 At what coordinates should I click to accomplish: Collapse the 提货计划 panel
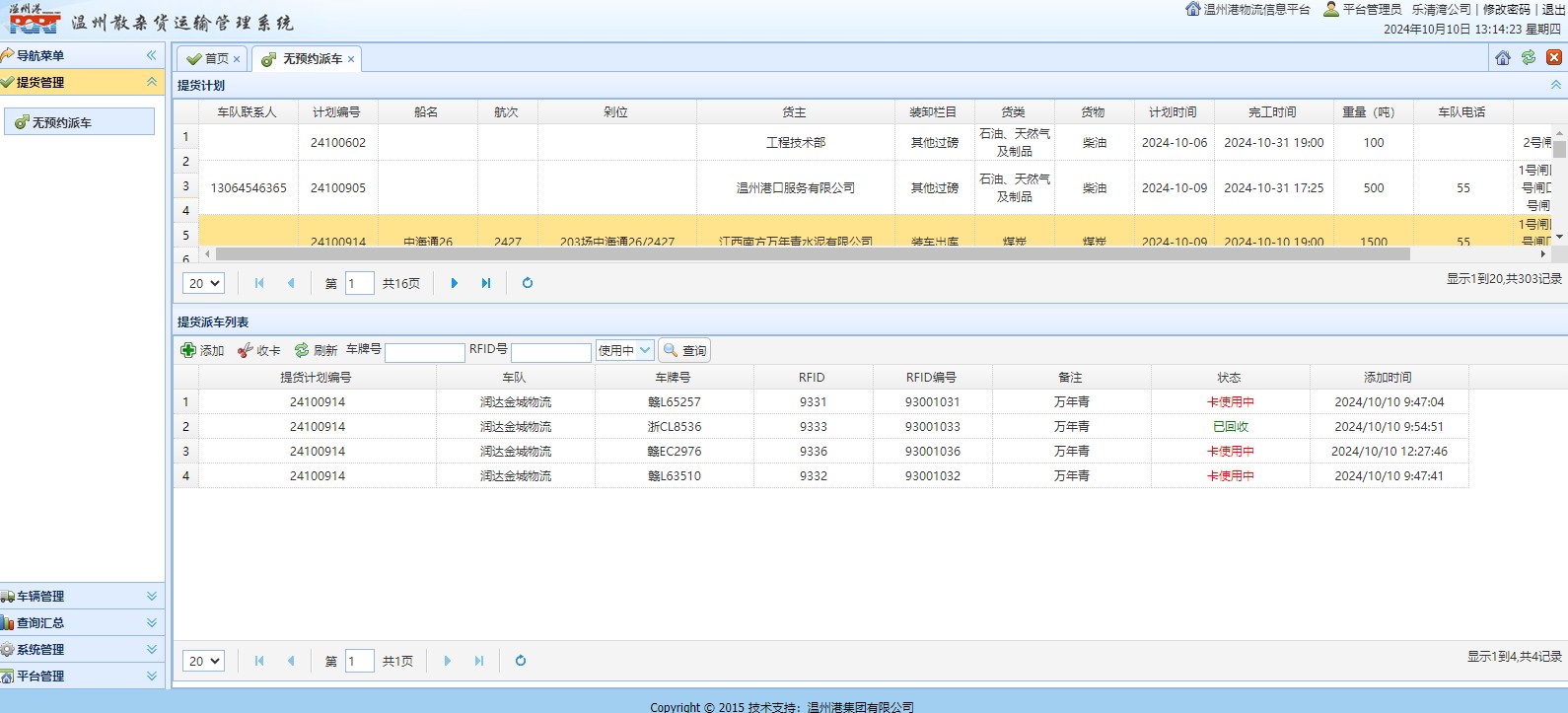click(1556, 86)
